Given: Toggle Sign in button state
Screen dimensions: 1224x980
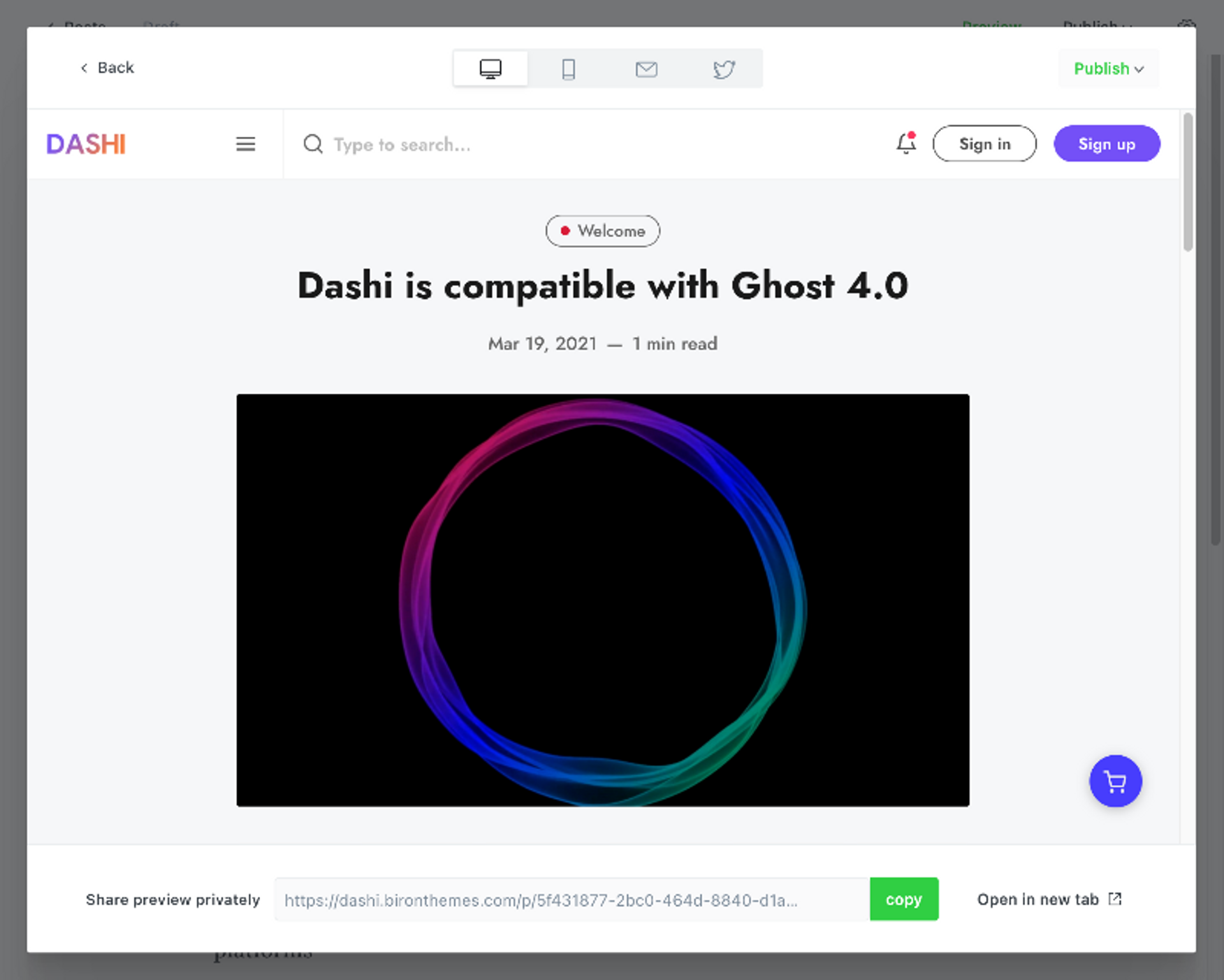Looking at the screenshot, I should click(x=984, y=144).
